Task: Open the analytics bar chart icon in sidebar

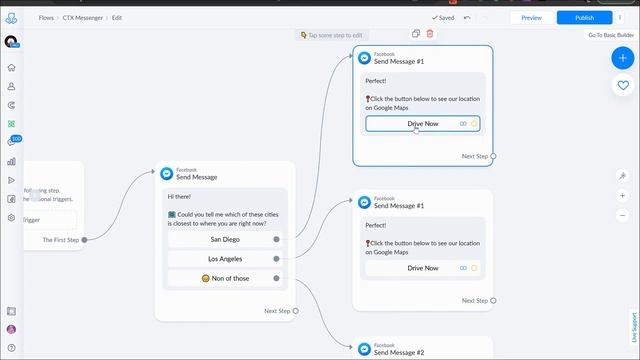Action: 11,162
